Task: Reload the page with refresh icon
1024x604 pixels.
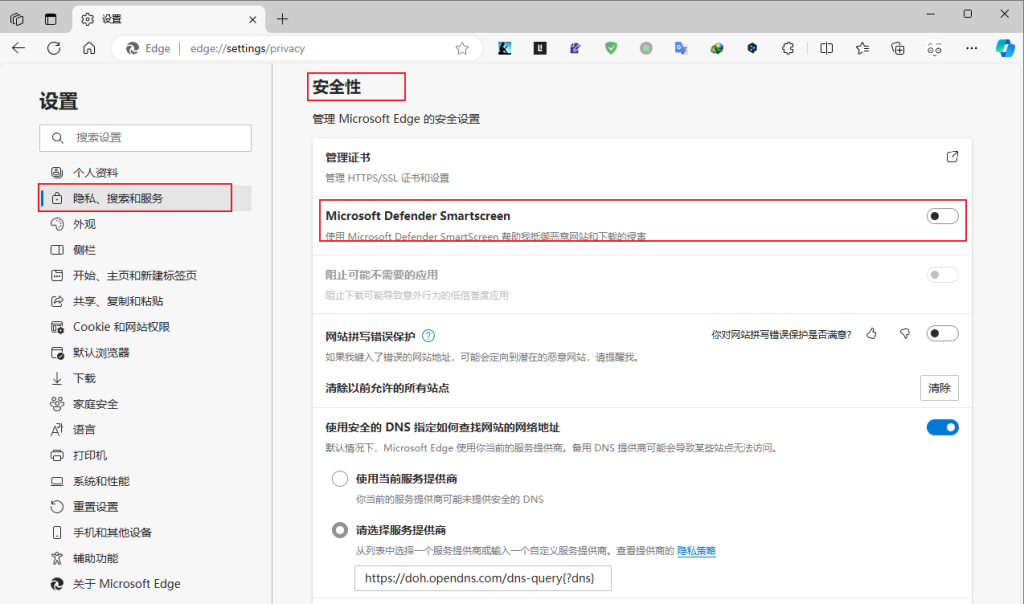Action: [x=54, y=48]
